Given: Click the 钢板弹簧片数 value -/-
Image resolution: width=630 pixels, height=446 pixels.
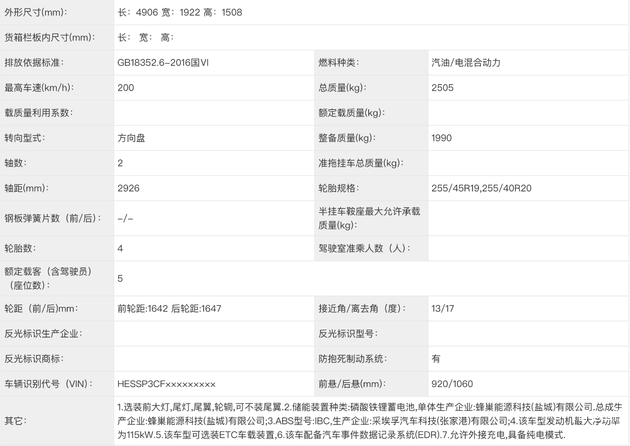Looking at the screenshot, I should [125, 217].
